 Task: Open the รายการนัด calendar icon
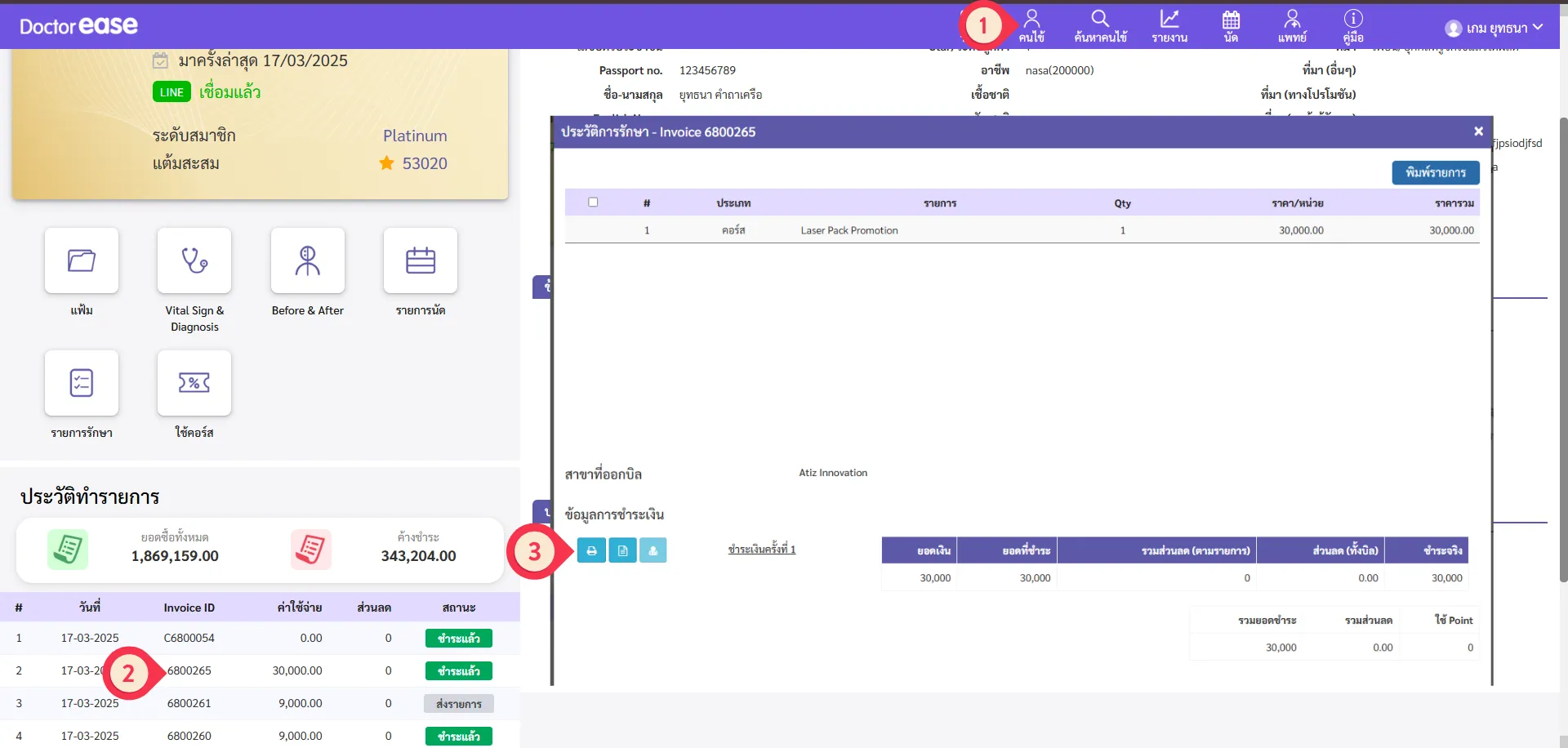[421, 260]
